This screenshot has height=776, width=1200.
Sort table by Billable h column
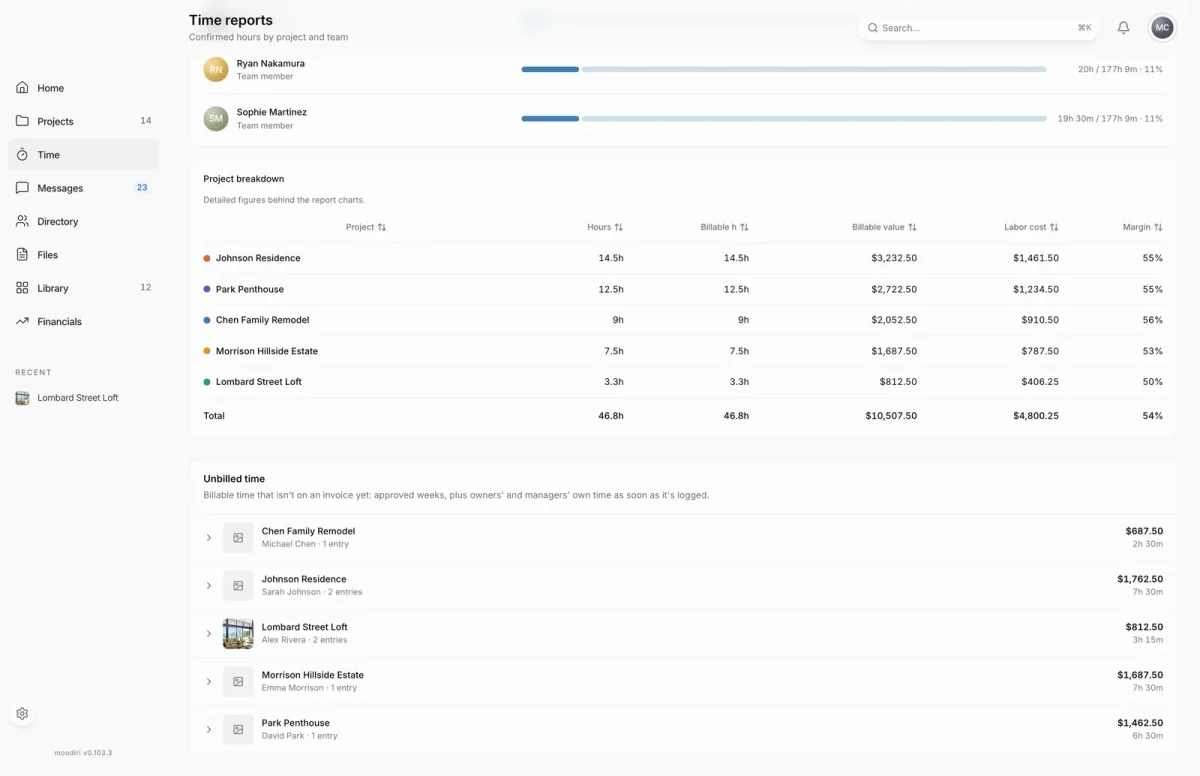724,227
